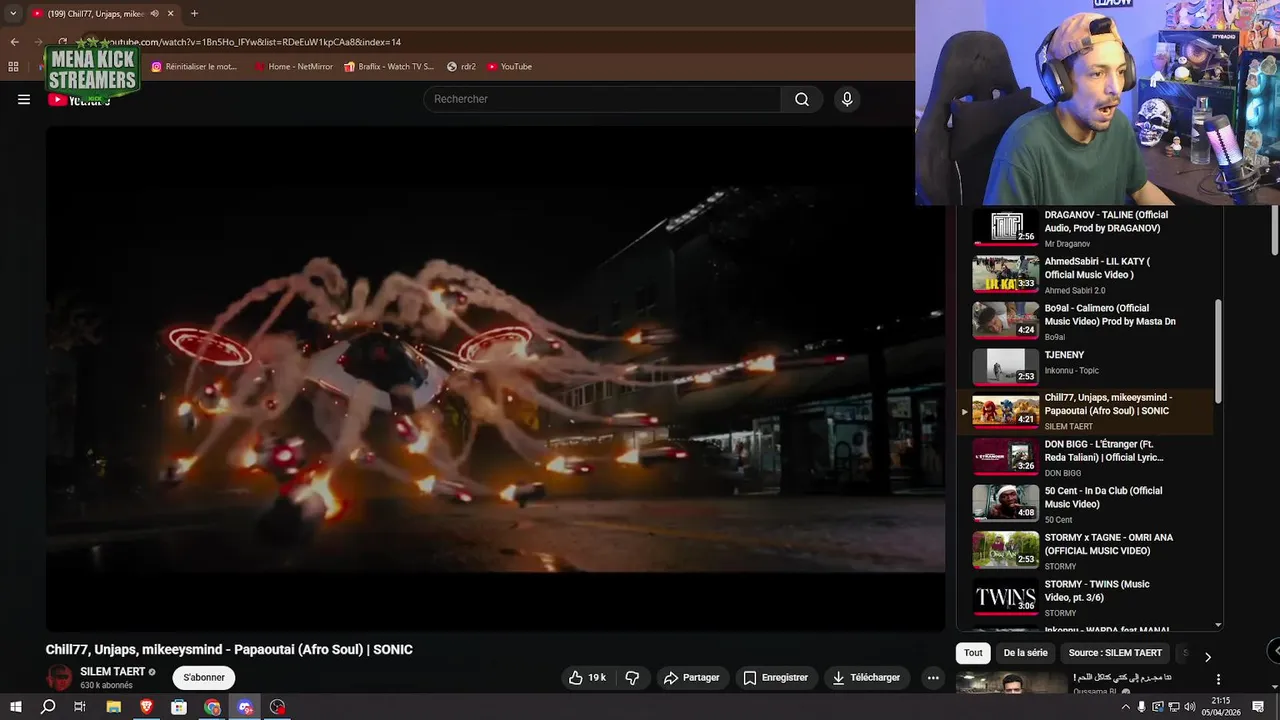The width and height of the screenshot is (1280, 720).
Task: Play TJENENY by Inkonnu in playlist
Action: (x=1085, y=367)
